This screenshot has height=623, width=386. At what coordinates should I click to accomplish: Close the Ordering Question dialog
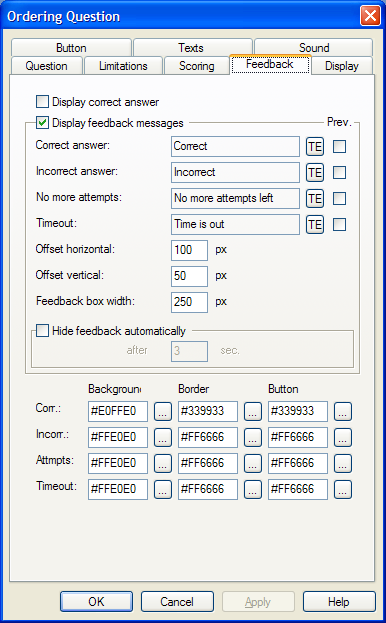click(370, 16)
